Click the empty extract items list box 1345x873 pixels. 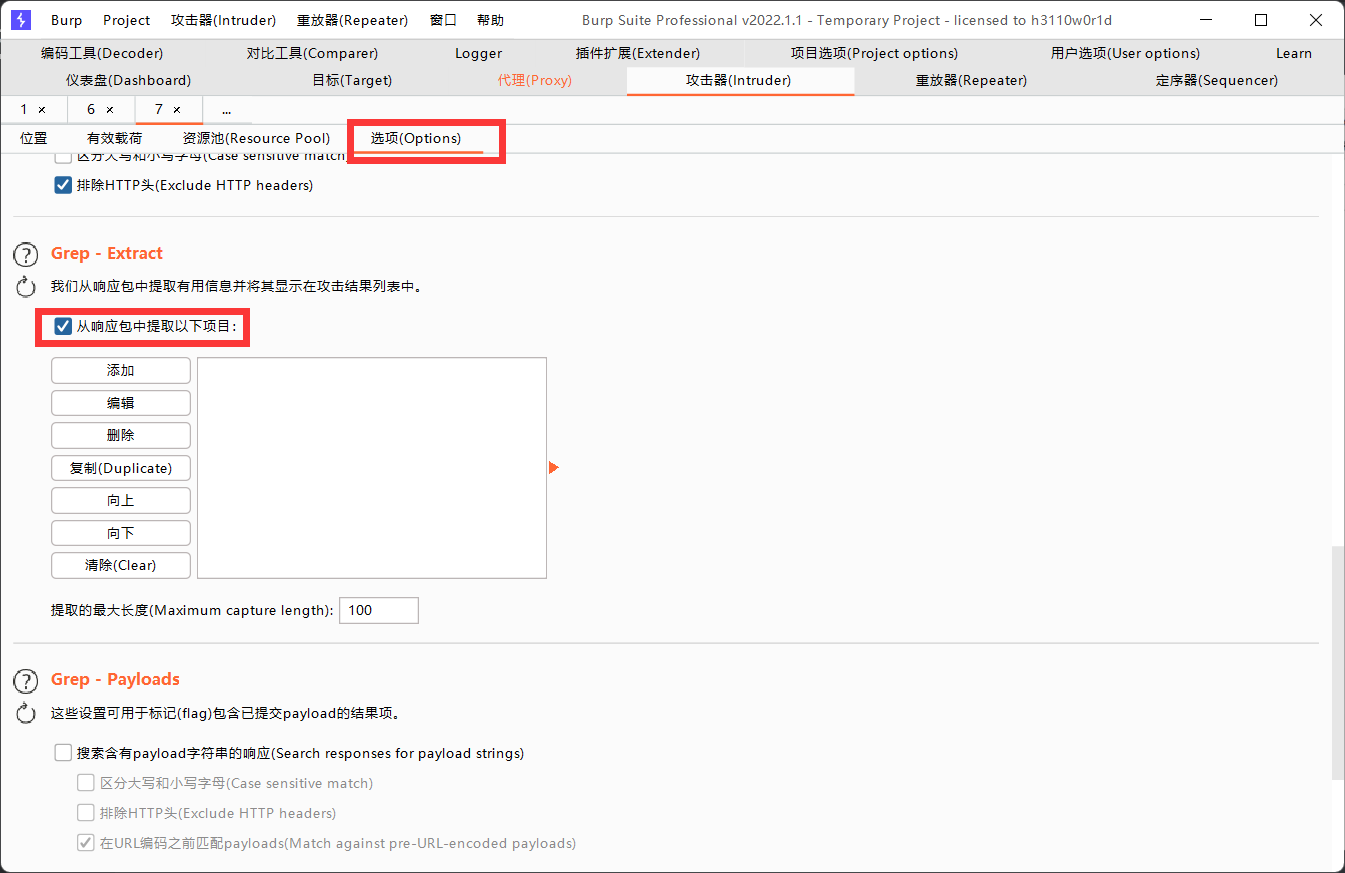pyautogui.click(x=372, y=468)
